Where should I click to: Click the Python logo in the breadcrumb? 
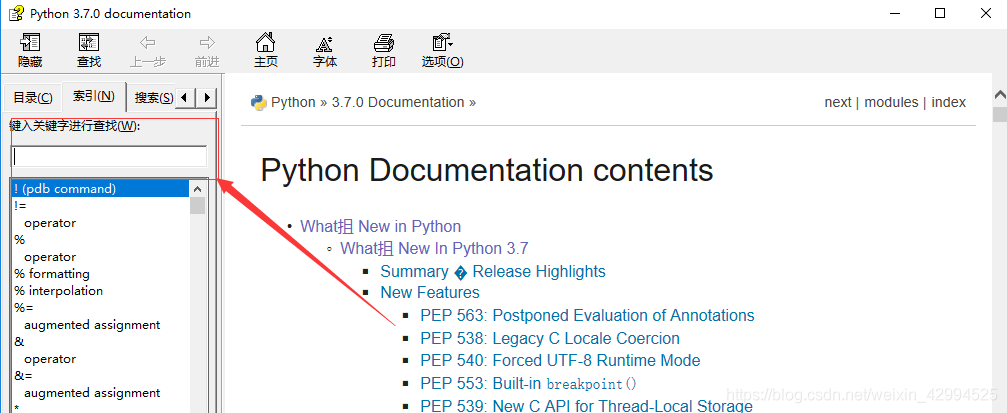click(259, 103)
